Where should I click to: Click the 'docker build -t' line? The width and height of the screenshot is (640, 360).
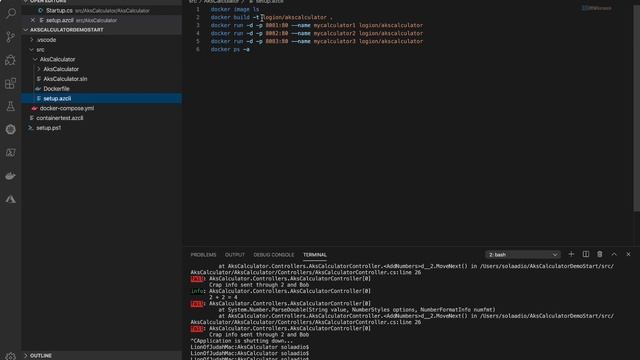[271, 17]
